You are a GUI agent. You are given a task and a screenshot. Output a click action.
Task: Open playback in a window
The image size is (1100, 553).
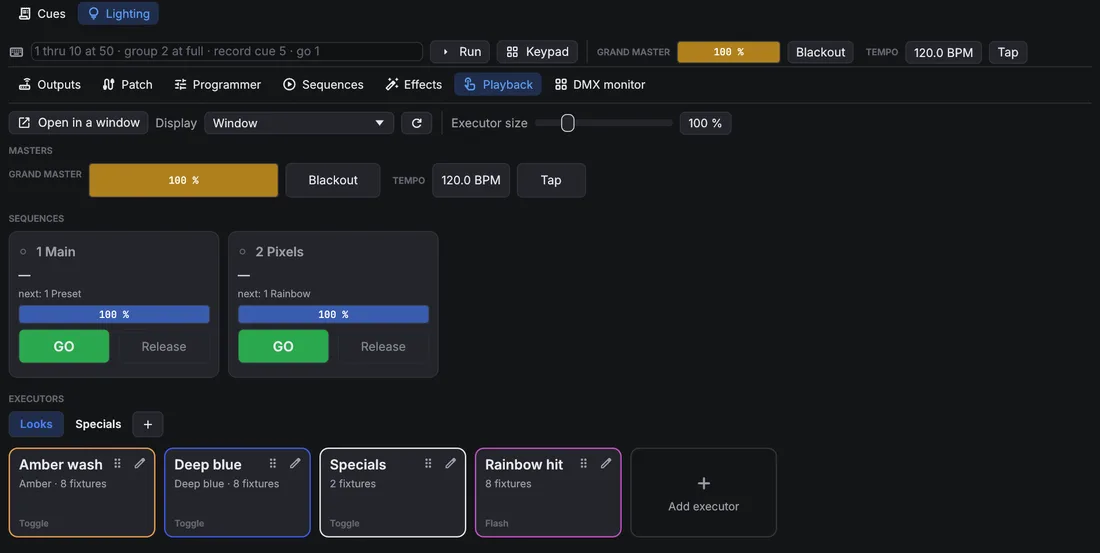point(79,123)
